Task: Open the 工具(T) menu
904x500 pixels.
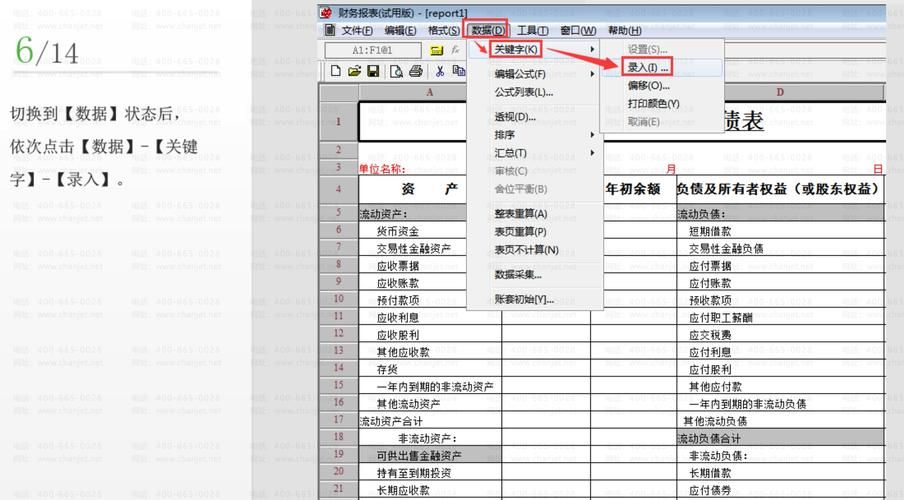Action: (x=532, y=31)
